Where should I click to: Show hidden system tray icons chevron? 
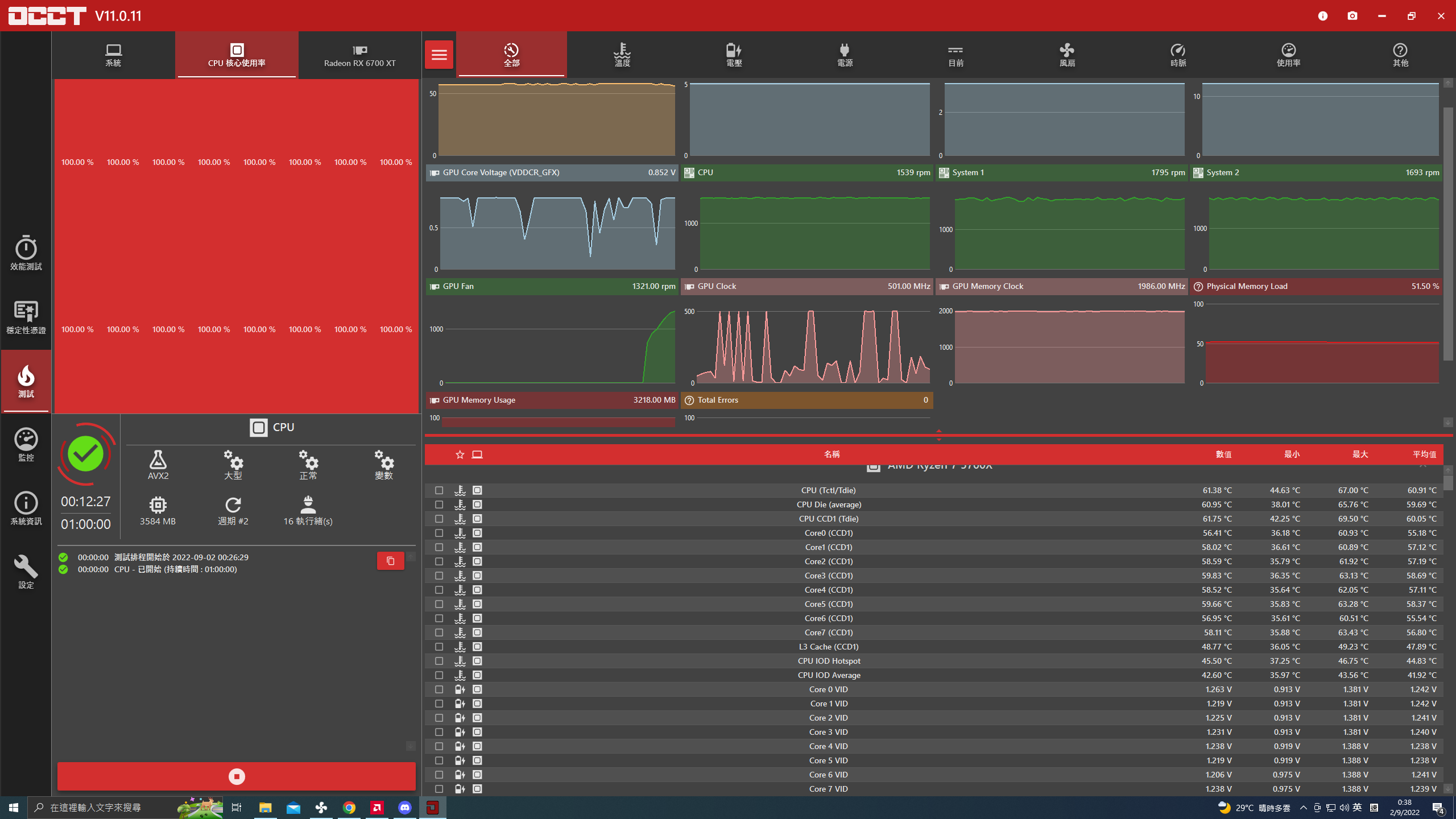pos(1303,808)
